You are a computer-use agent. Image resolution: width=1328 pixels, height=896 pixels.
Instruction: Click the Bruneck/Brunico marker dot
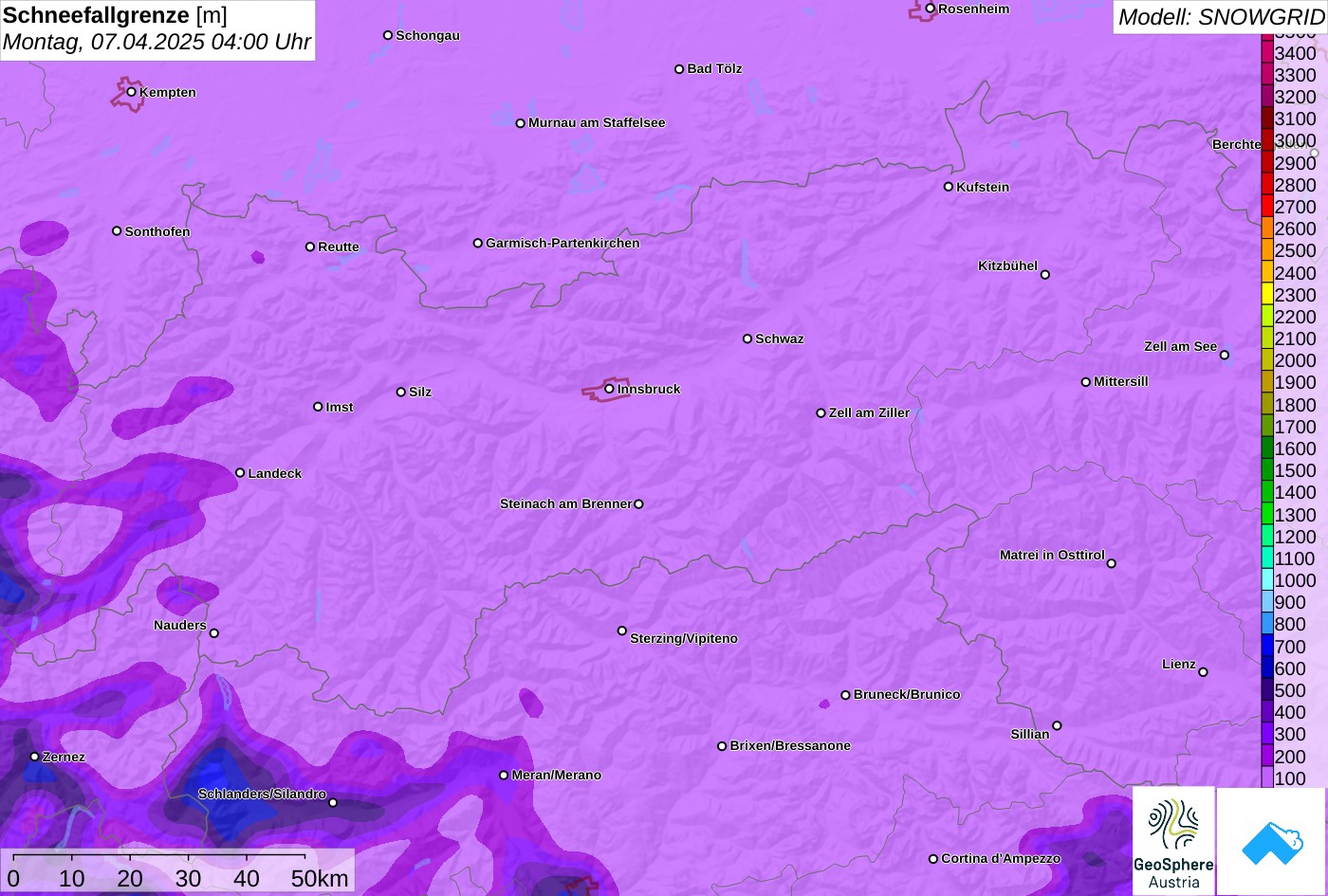click(x=846, y=695)
